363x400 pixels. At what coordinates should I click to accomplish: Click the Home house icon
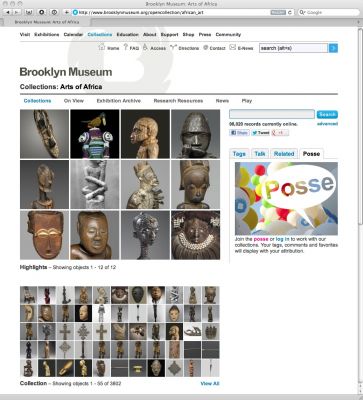(102, 47)
